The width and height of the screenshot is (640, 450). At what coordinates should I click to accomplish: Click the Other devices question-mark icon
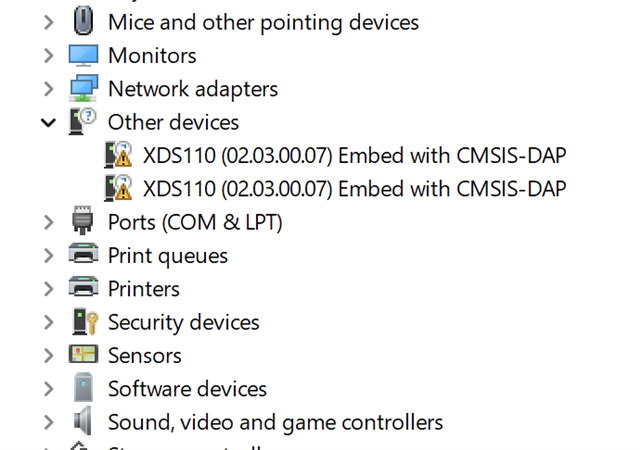(83, 122)
